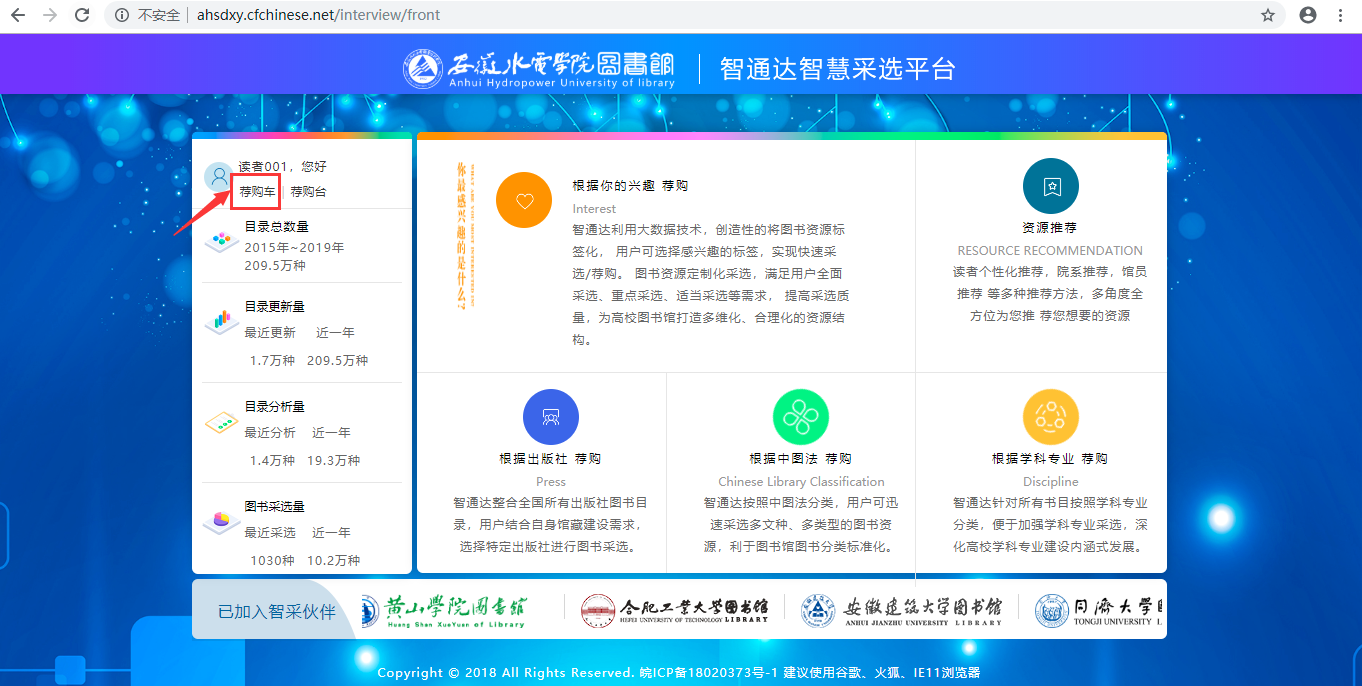Click the orange heart interest icon

(524, 200)
